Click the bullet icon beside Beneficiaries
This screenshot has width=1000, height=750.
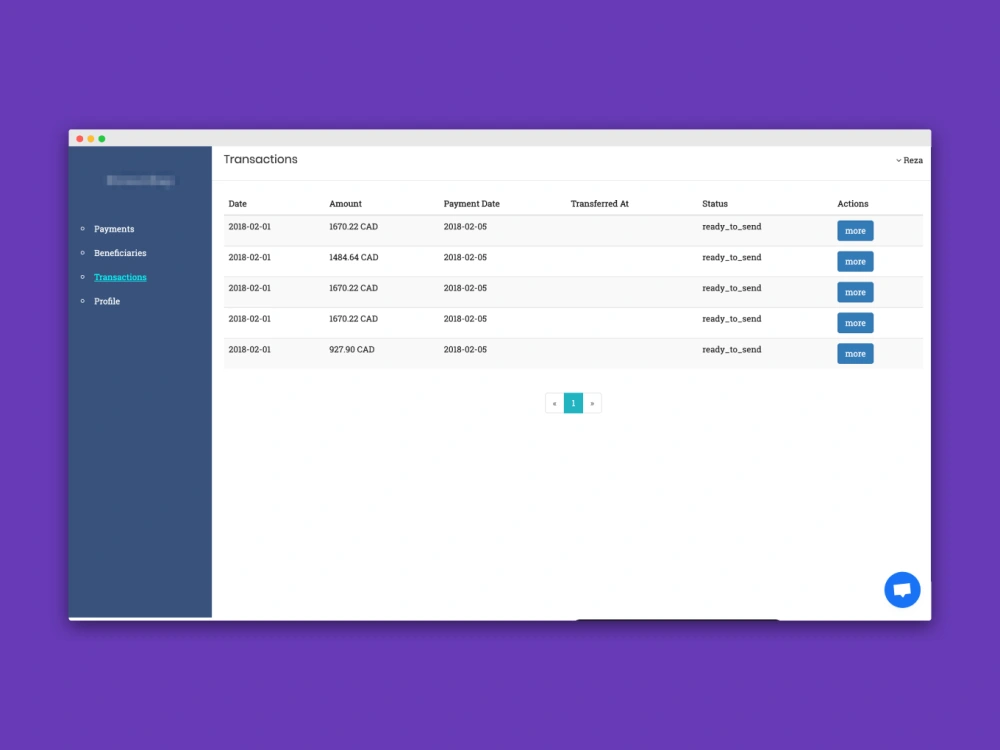point(85,253)
